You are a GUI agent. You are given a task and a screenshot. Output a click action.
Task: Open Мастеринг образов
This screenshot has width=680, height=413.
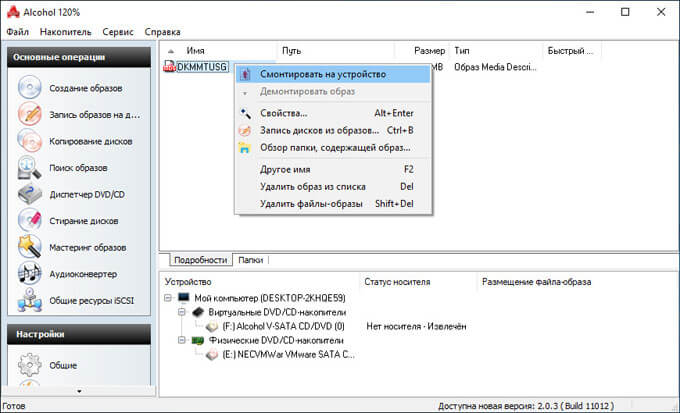88,247
